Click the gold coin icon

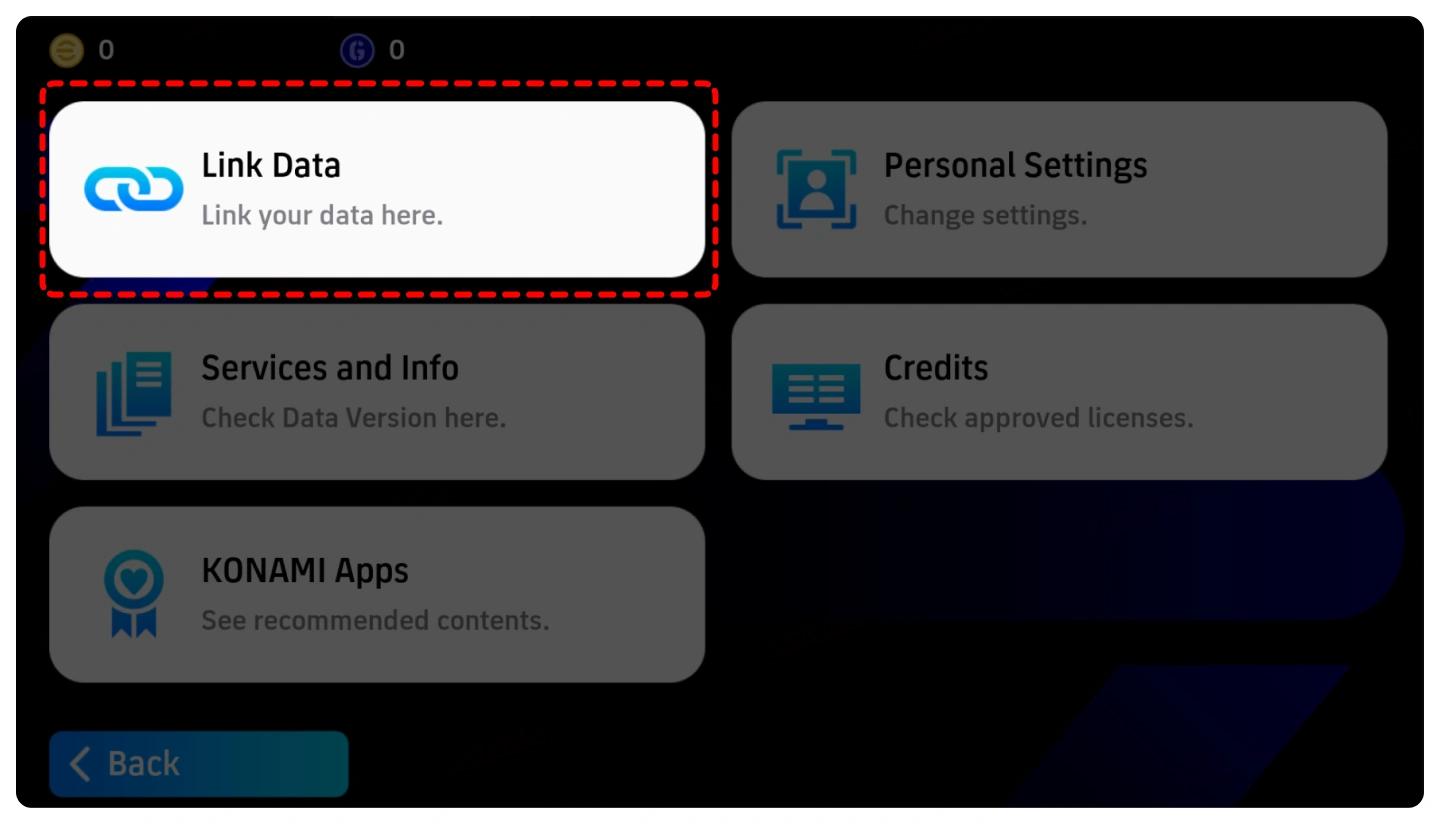(x=67, y=50)
